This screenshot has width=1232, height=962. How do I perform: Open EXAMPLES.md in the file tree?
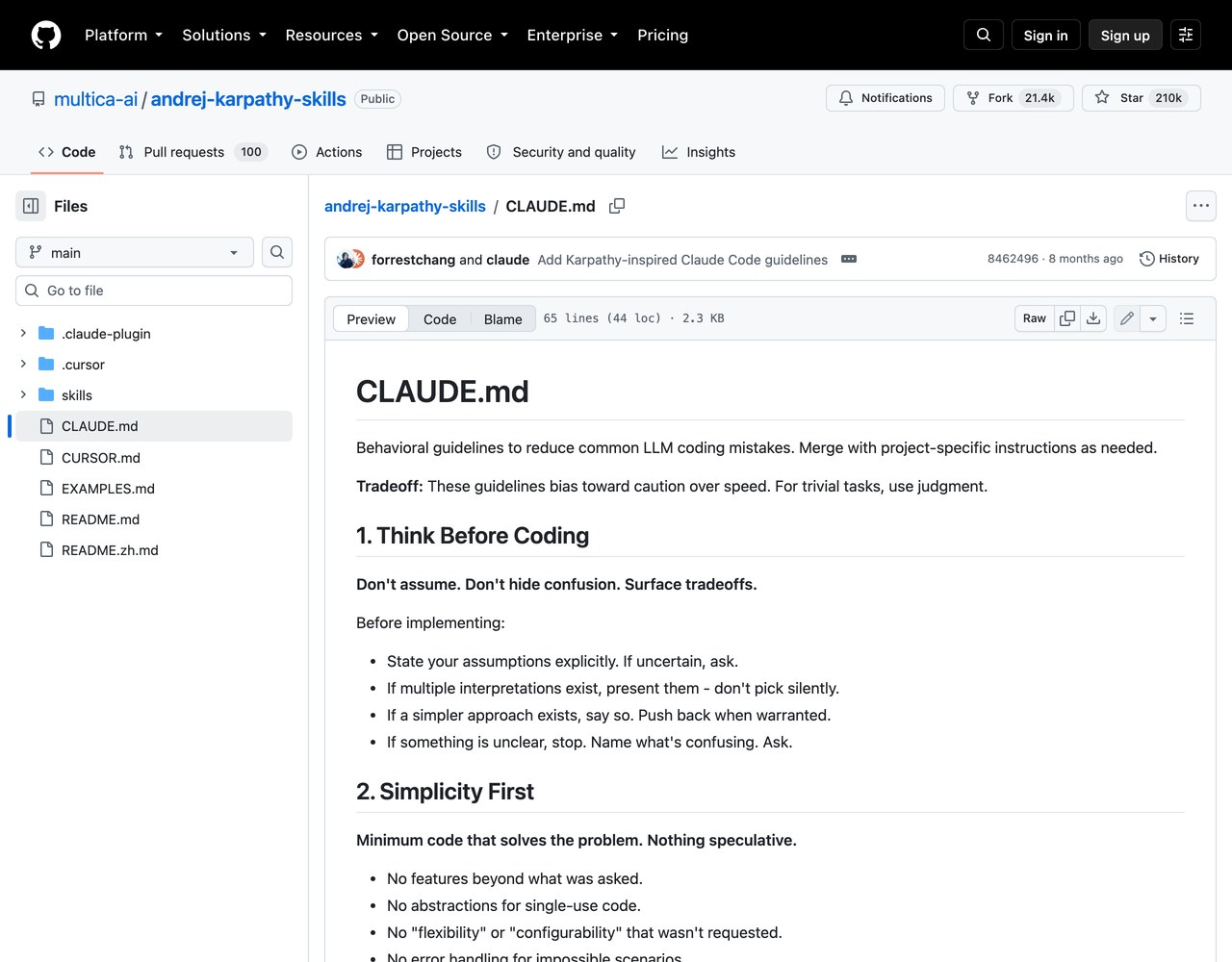108,489
